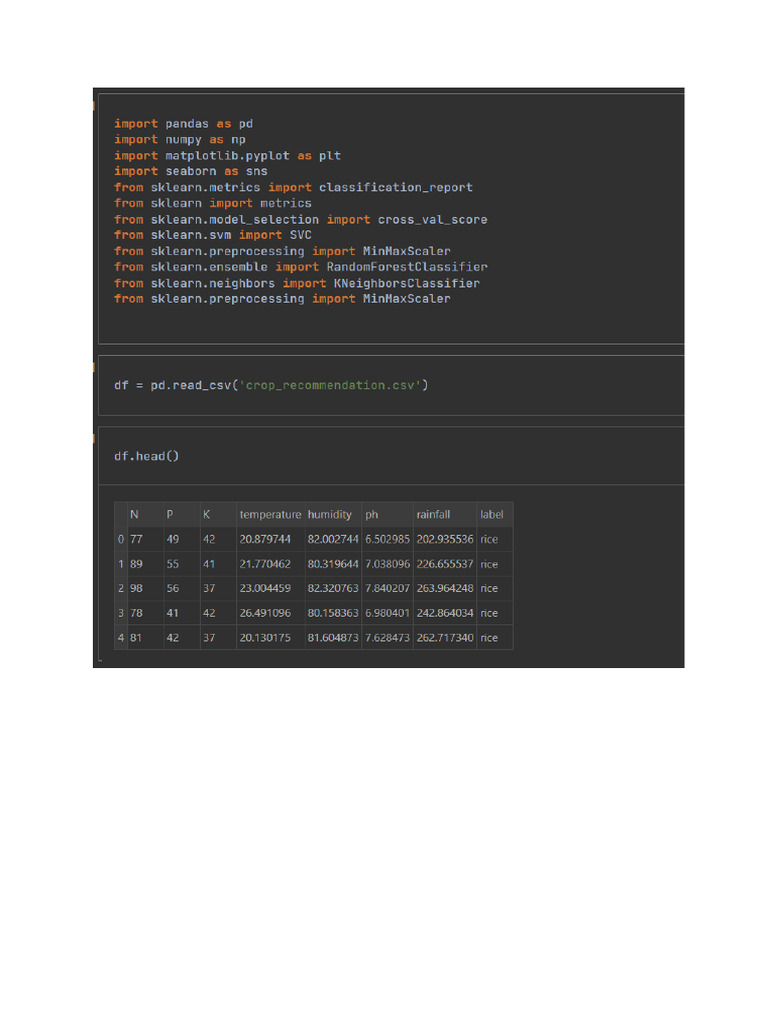Click the ph column header
The width and height of the screenshot is (768, 1024).
pyautogui.click(x=372, y=514)
